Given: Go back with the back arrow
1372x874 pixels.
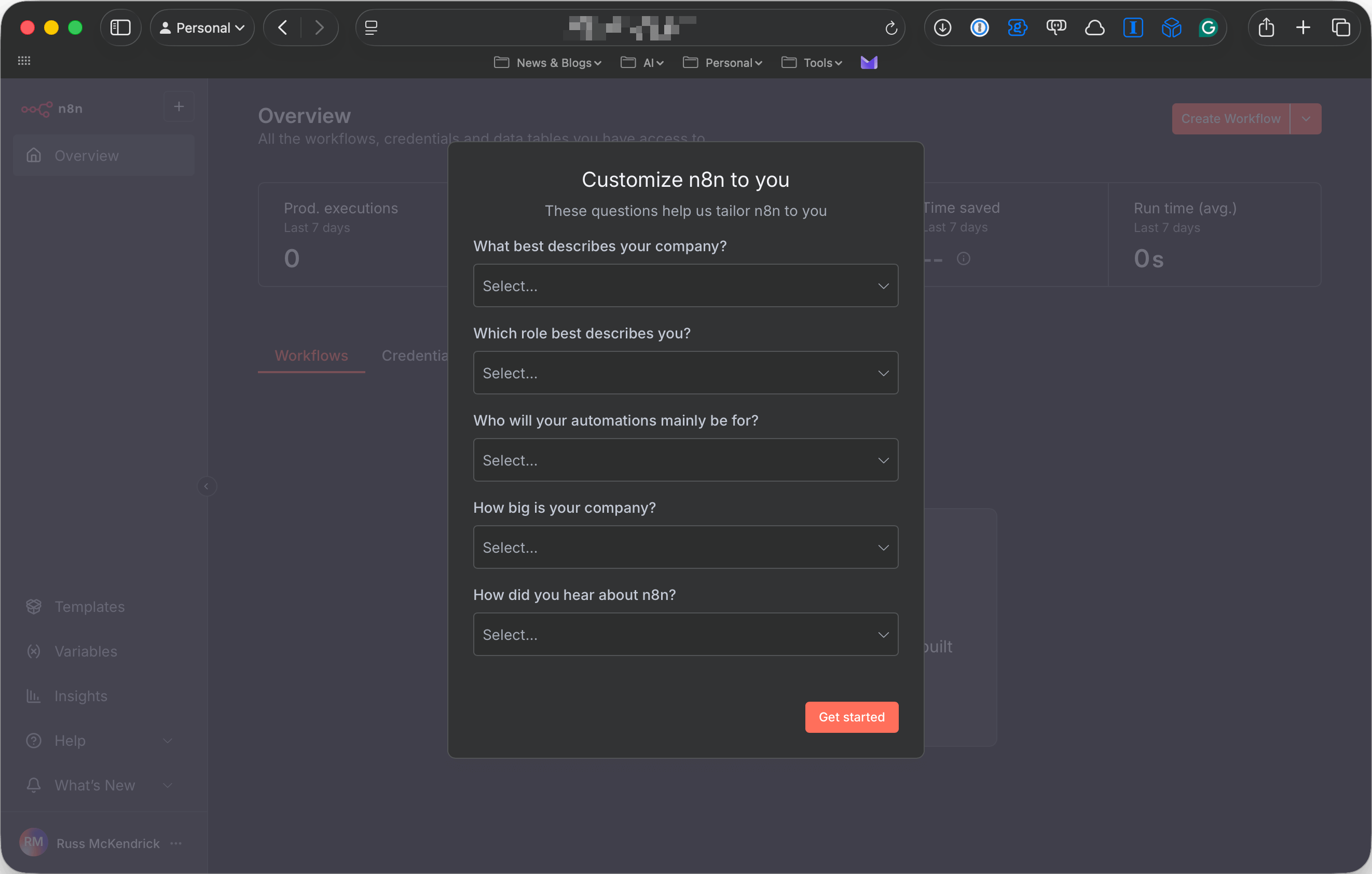Looking at the screenshot, I should click(283, 28).
